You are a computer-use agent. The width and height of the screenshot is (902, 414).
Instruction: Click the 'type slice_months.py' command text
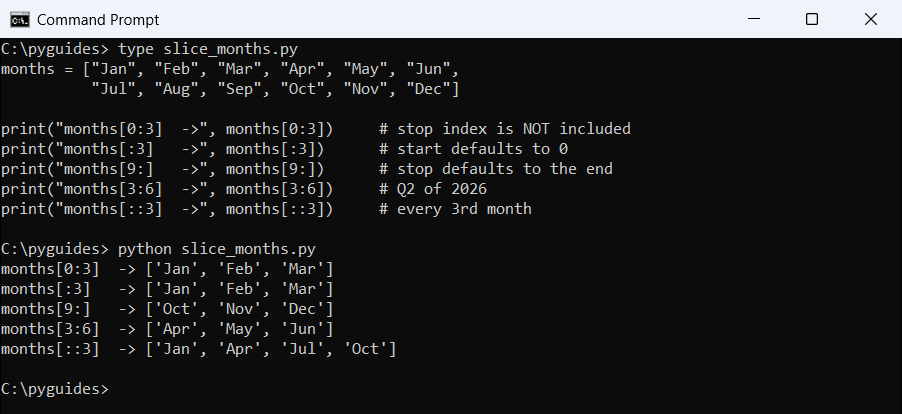tap(208, 49)
